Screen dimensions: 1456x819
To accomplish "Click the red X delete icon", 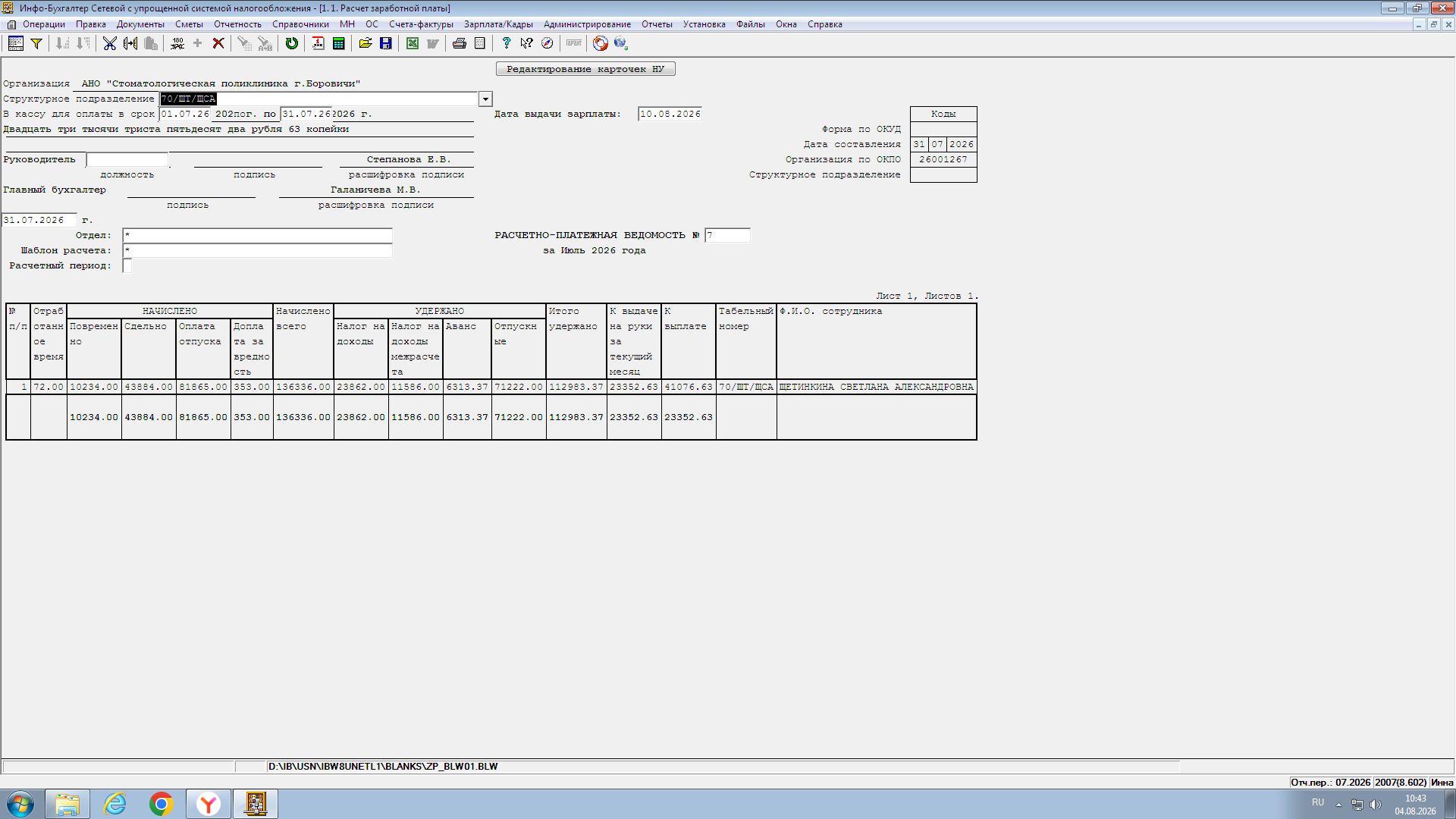I will (218, 43).
